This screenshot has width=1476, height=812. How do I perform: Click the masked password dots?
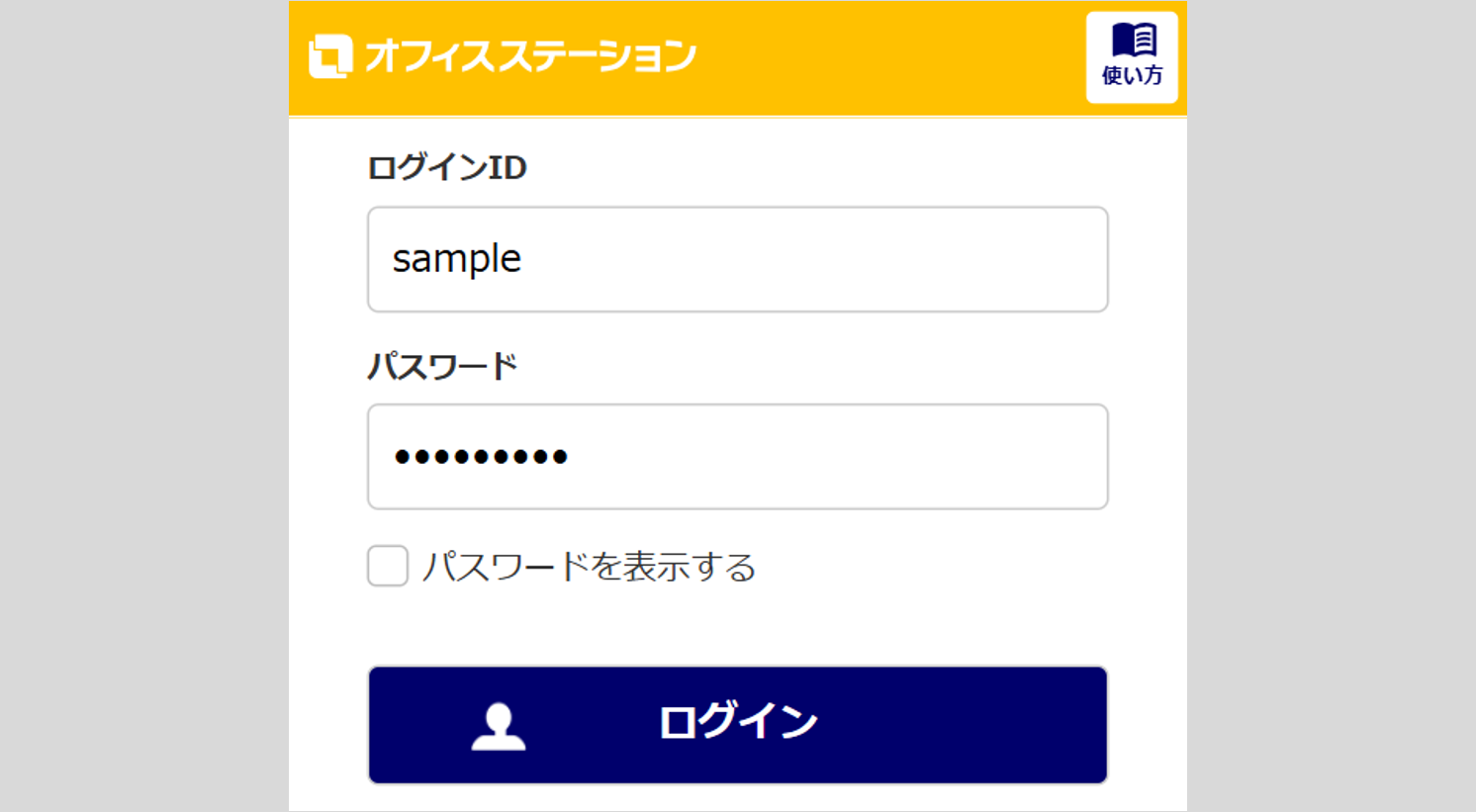tap(481, 456)
